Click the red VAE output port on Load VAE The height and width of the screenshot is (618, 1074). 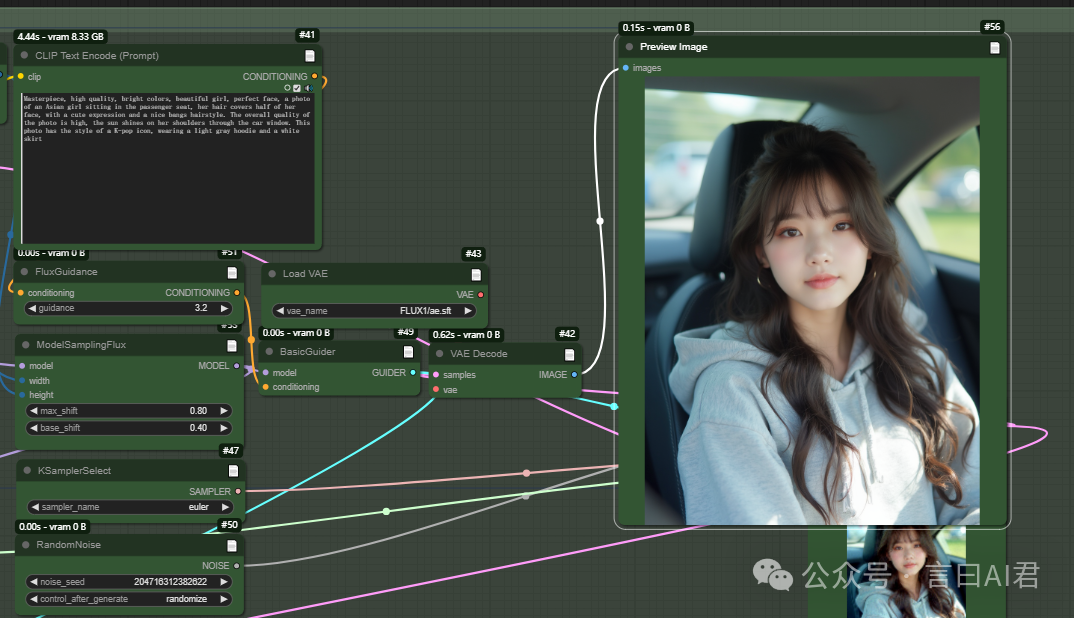(481, 295)
